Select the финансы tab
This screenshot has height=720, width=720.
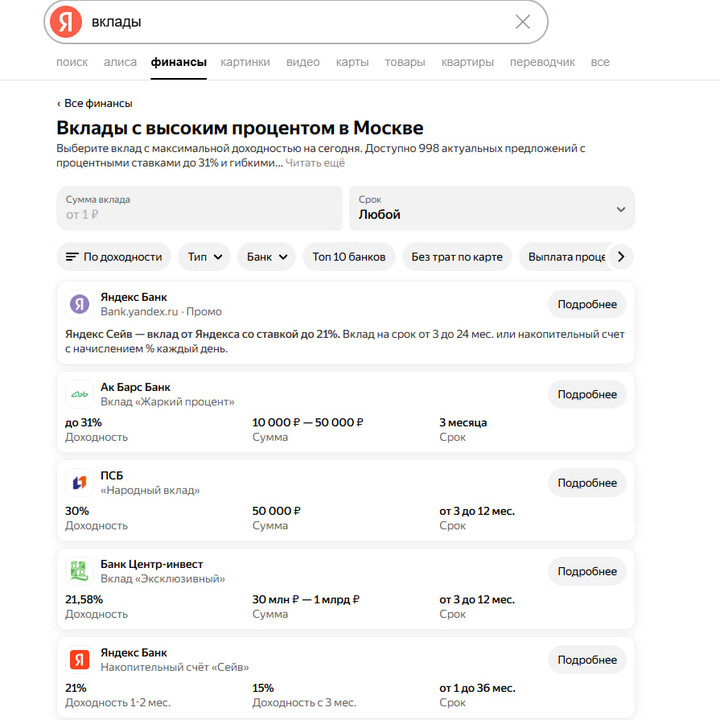pos(179,62)
